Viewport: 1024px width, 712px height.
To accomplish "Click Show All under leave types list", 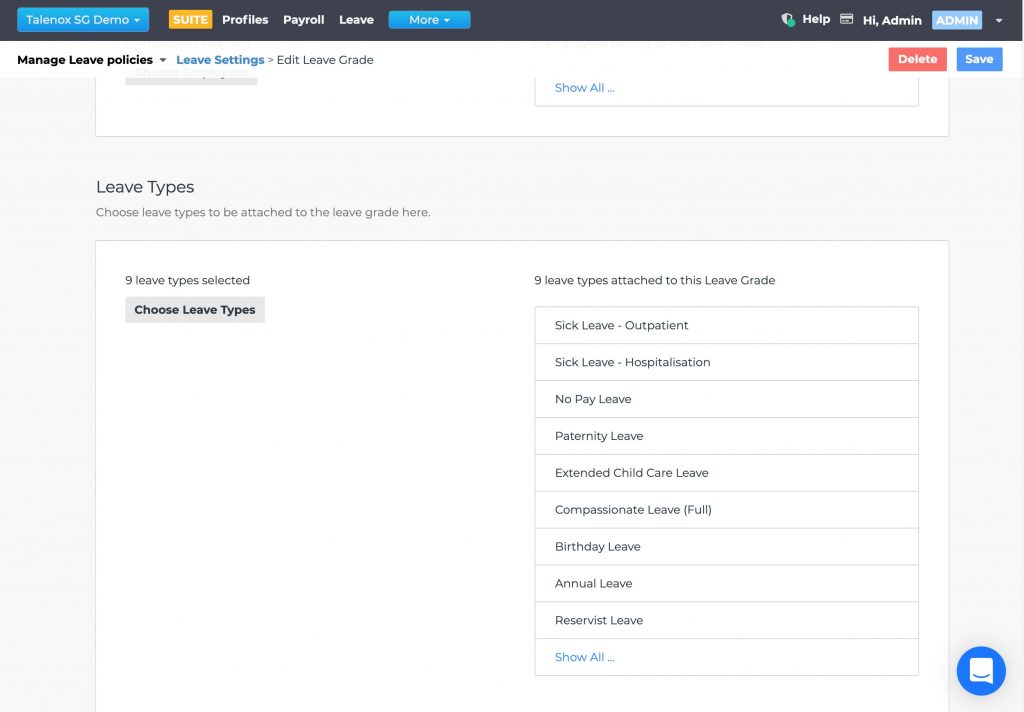I will pyautogui.click(x=585, y=657).
